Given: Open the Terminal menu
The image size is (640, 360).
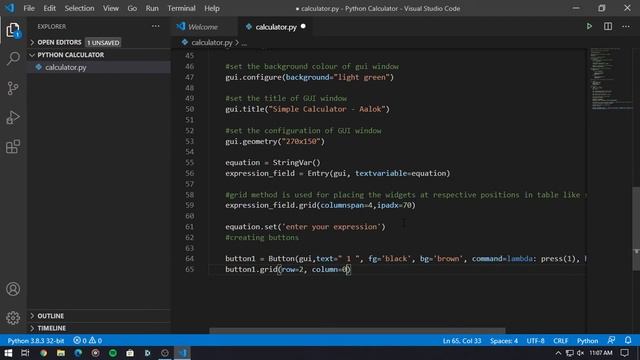Looking at the screenshot, I should [181, 8].
